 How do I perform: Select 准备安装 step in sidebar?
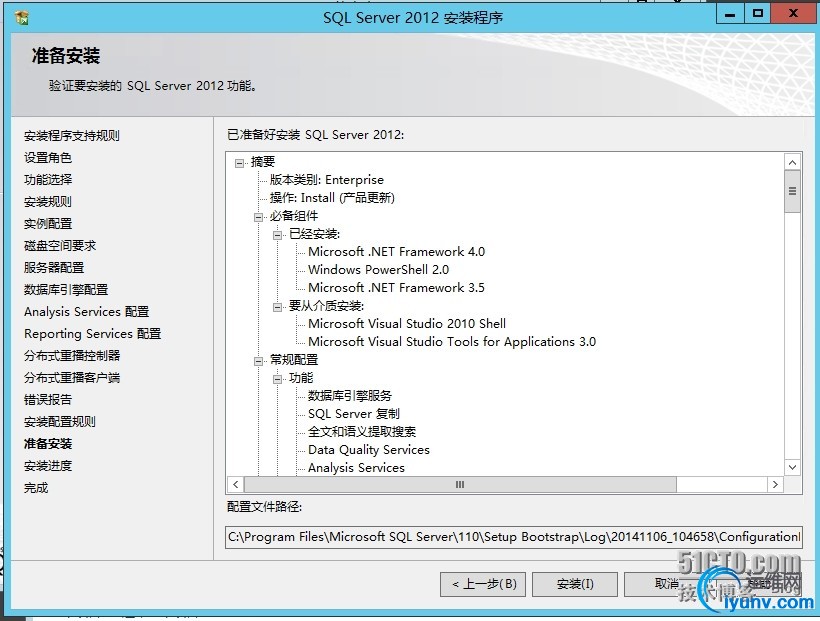point(48,444)
